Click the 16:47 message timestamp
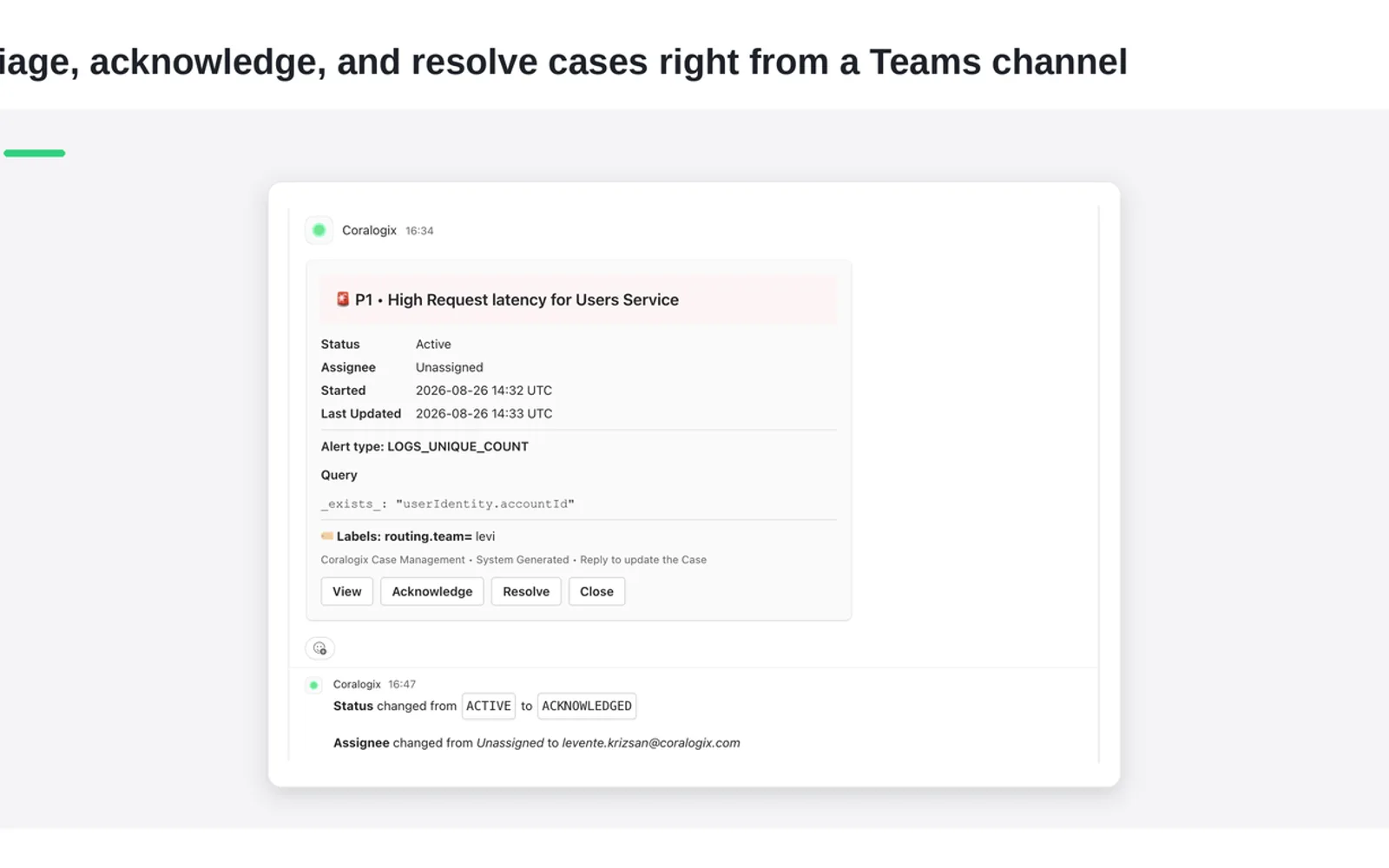 tap(402, 684)
